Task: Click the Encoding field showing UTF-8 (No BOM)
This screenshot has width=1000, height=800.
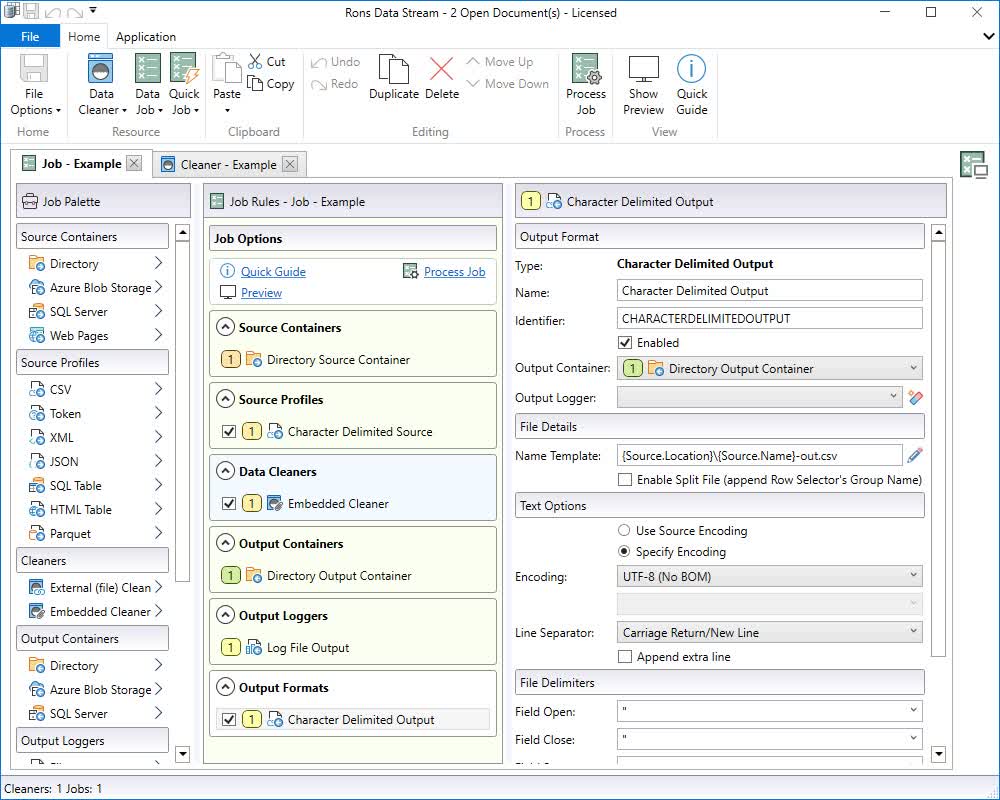Action: (x=770, y=575)
